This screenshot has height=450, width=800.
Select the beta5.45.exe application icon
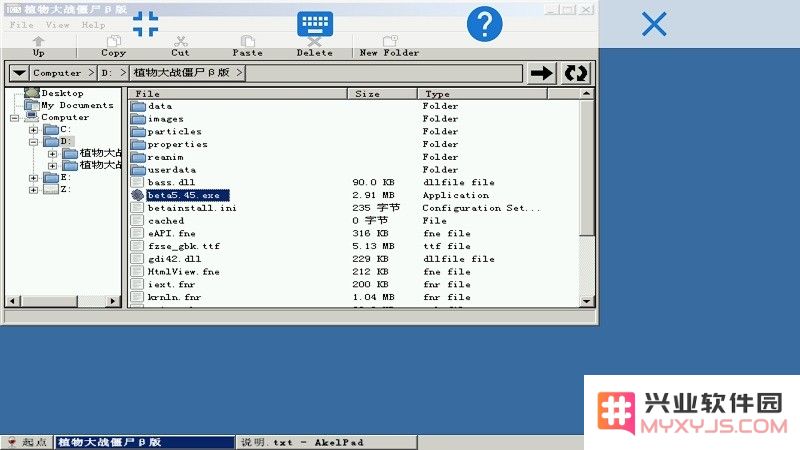click(x=137, y=195)
